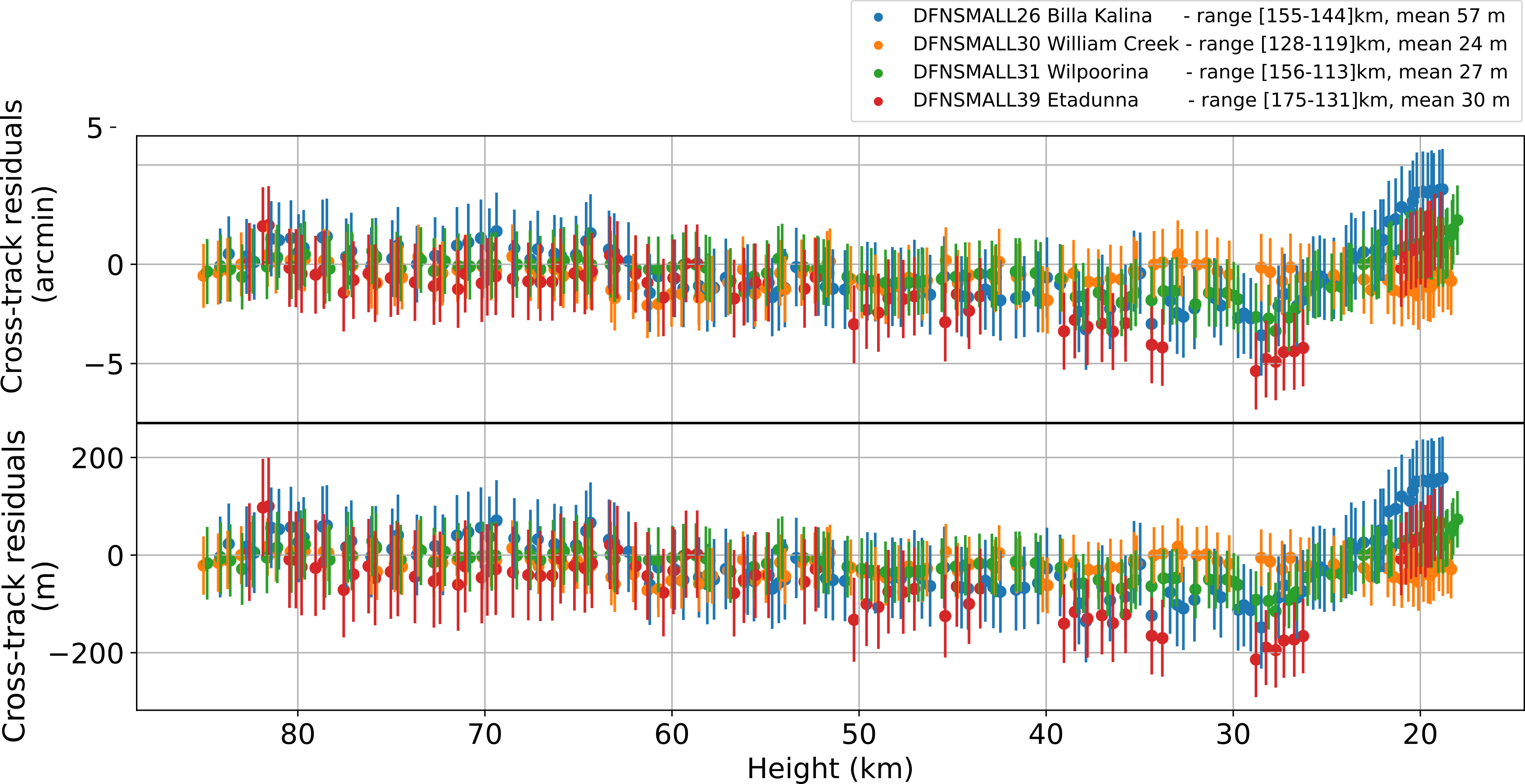The height and width of the screenshot is (784, 1525).
Task: Pick the rightmost green point in lower plot
Action: tap(1457, 519)
